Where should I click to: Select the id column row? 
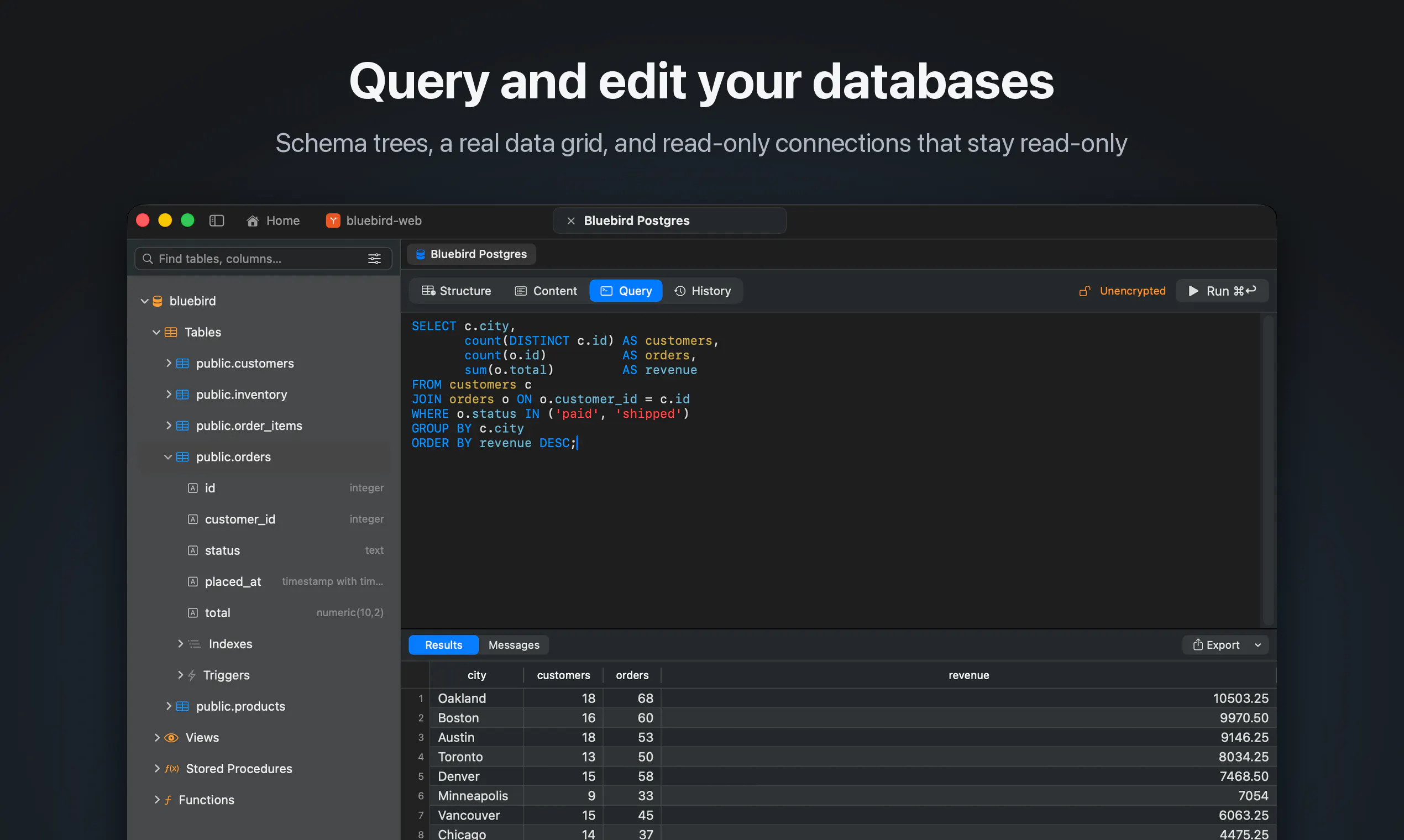click(x=264, y=488)
